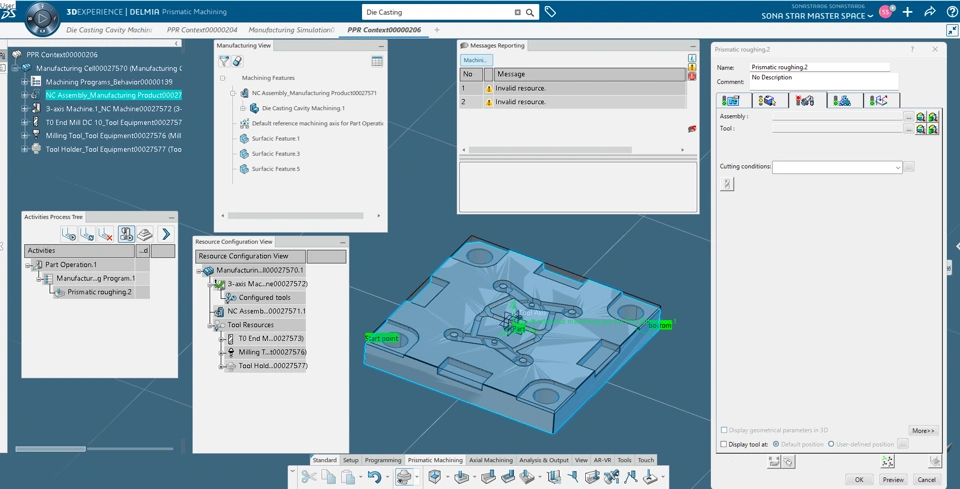Open the Manufacturing Simulation tab
This screenshot has width=960, height=489.
291,29
